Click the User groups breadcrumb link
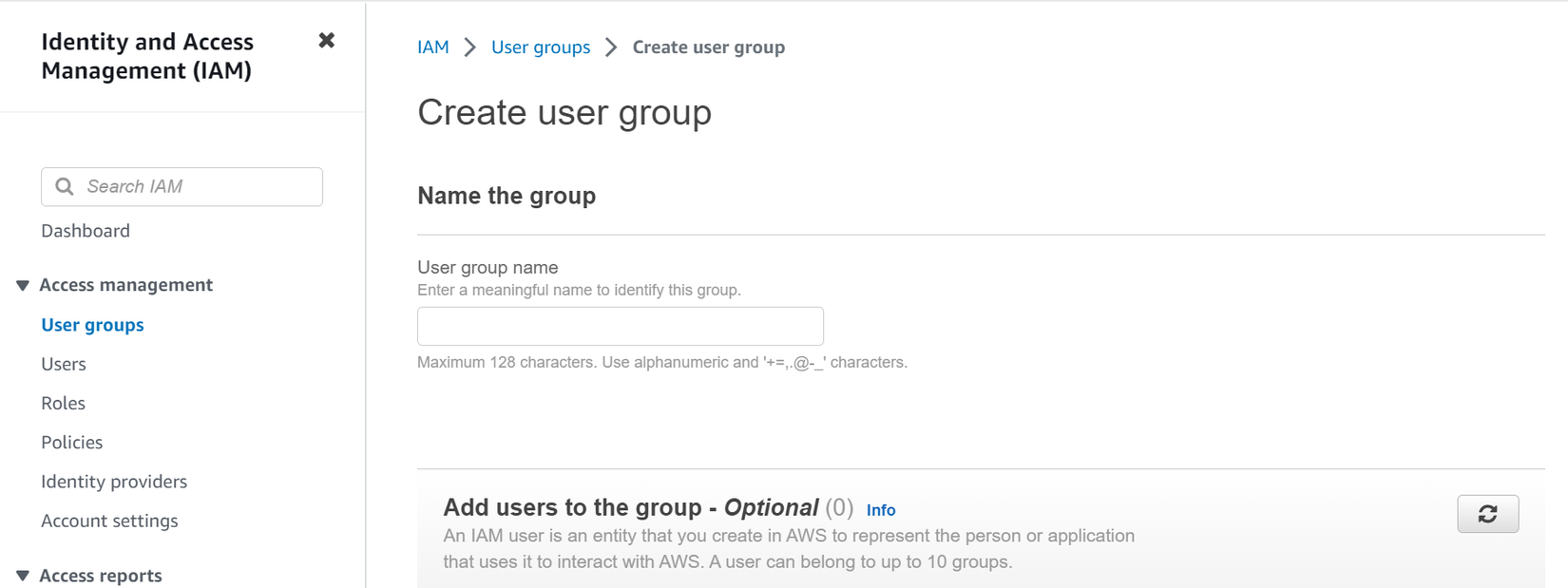Image resolution: width=1568 pixels, height=588 pixels. pyautogui.click(x=540, y=47)
